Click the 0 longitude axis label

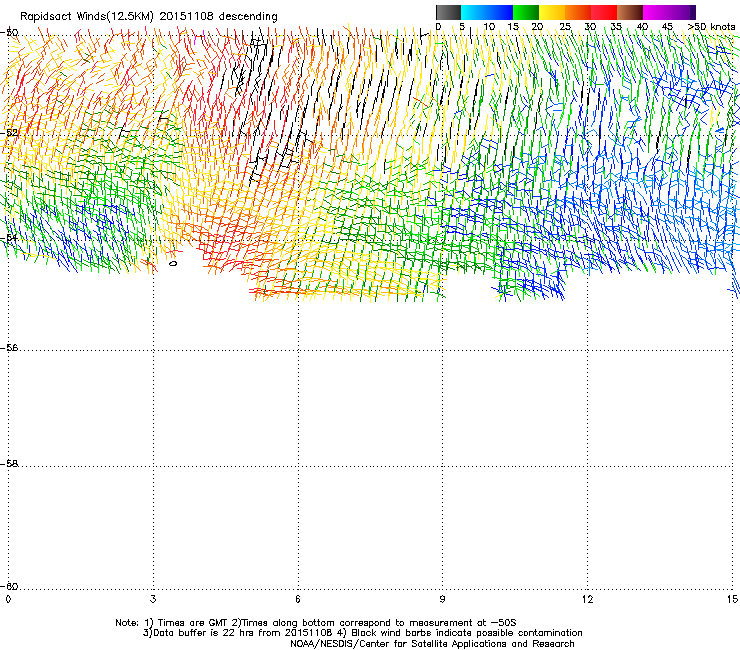click(8, 599)
